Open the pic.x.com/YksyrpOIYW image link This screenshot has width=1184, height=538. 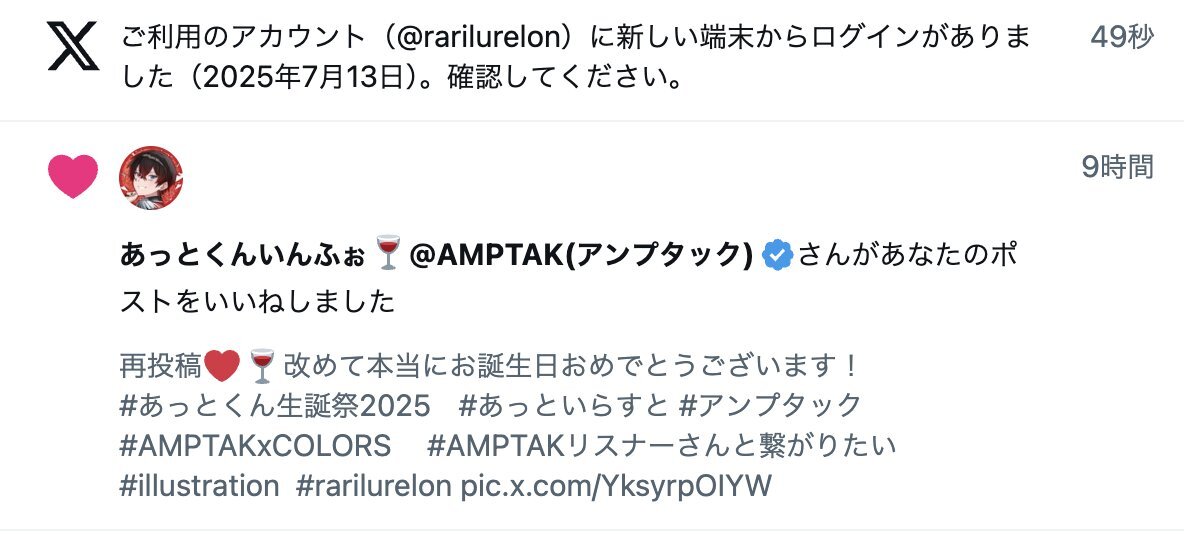click(616, 486)
